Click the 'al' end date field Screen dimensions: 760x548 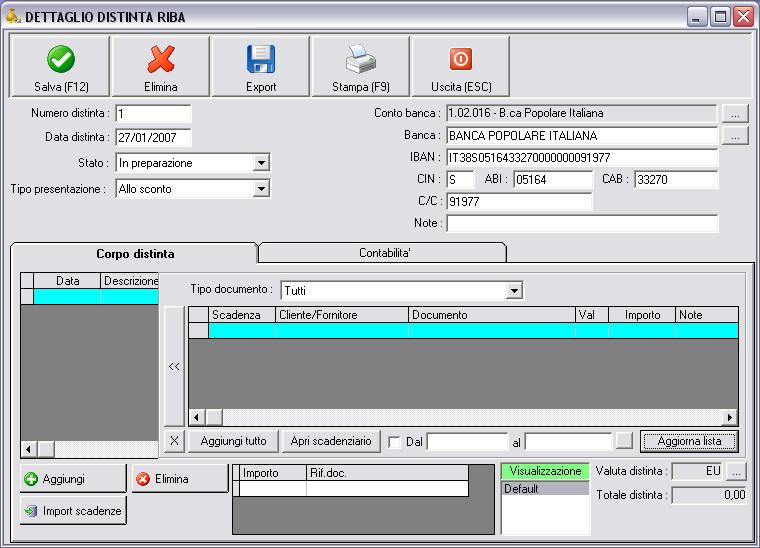tap(569, 442)
